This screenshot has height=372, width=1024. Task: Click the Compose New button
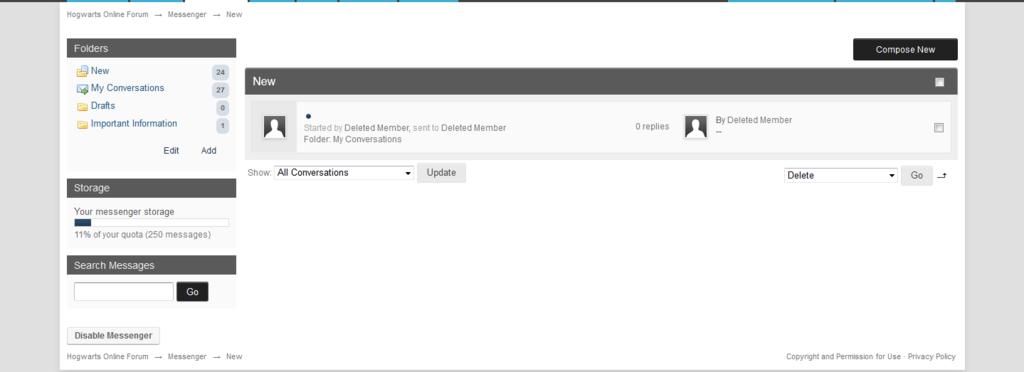(905, 50)
